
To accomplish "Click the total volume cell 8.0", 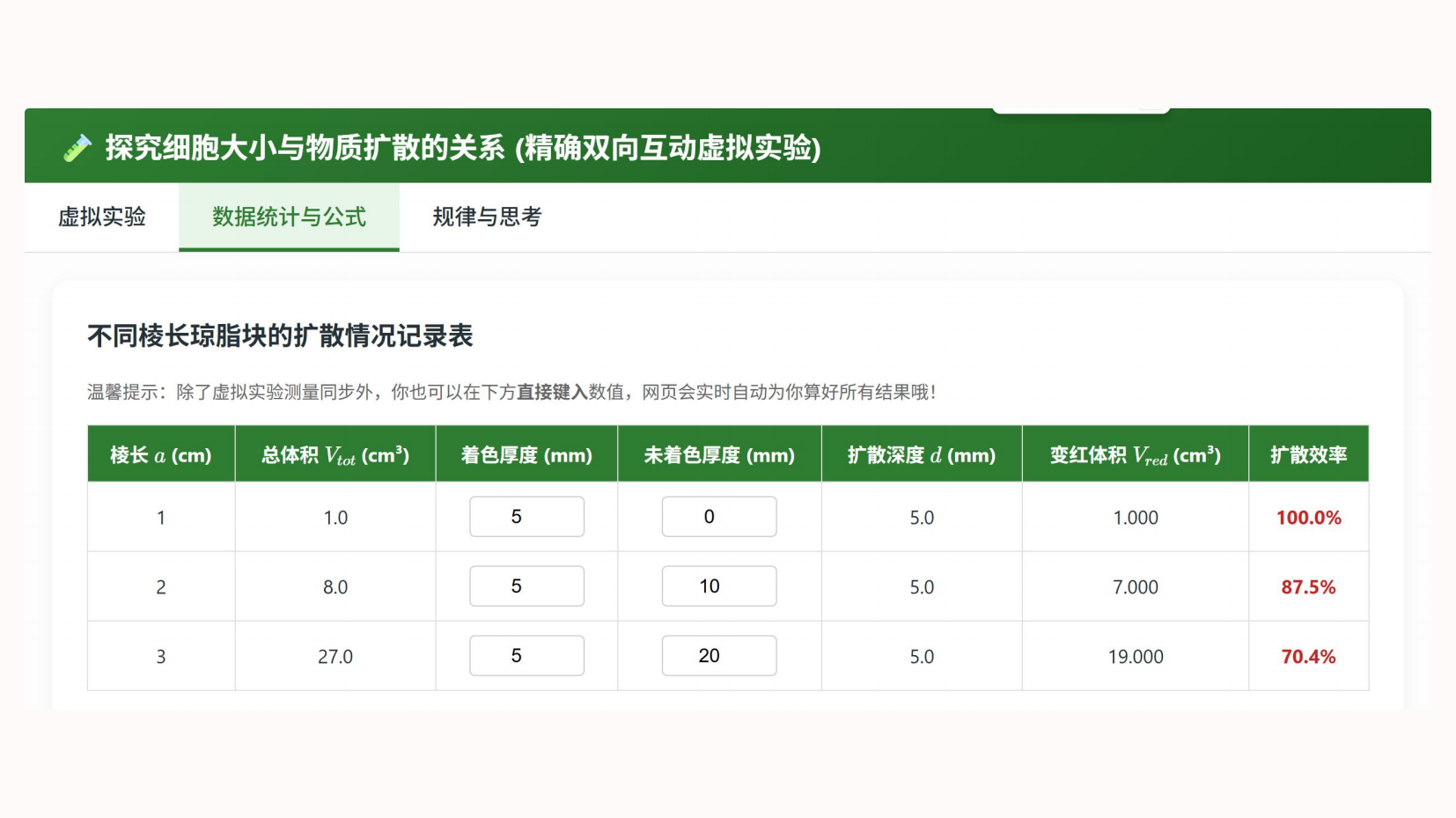I will [x=335, y=587].
